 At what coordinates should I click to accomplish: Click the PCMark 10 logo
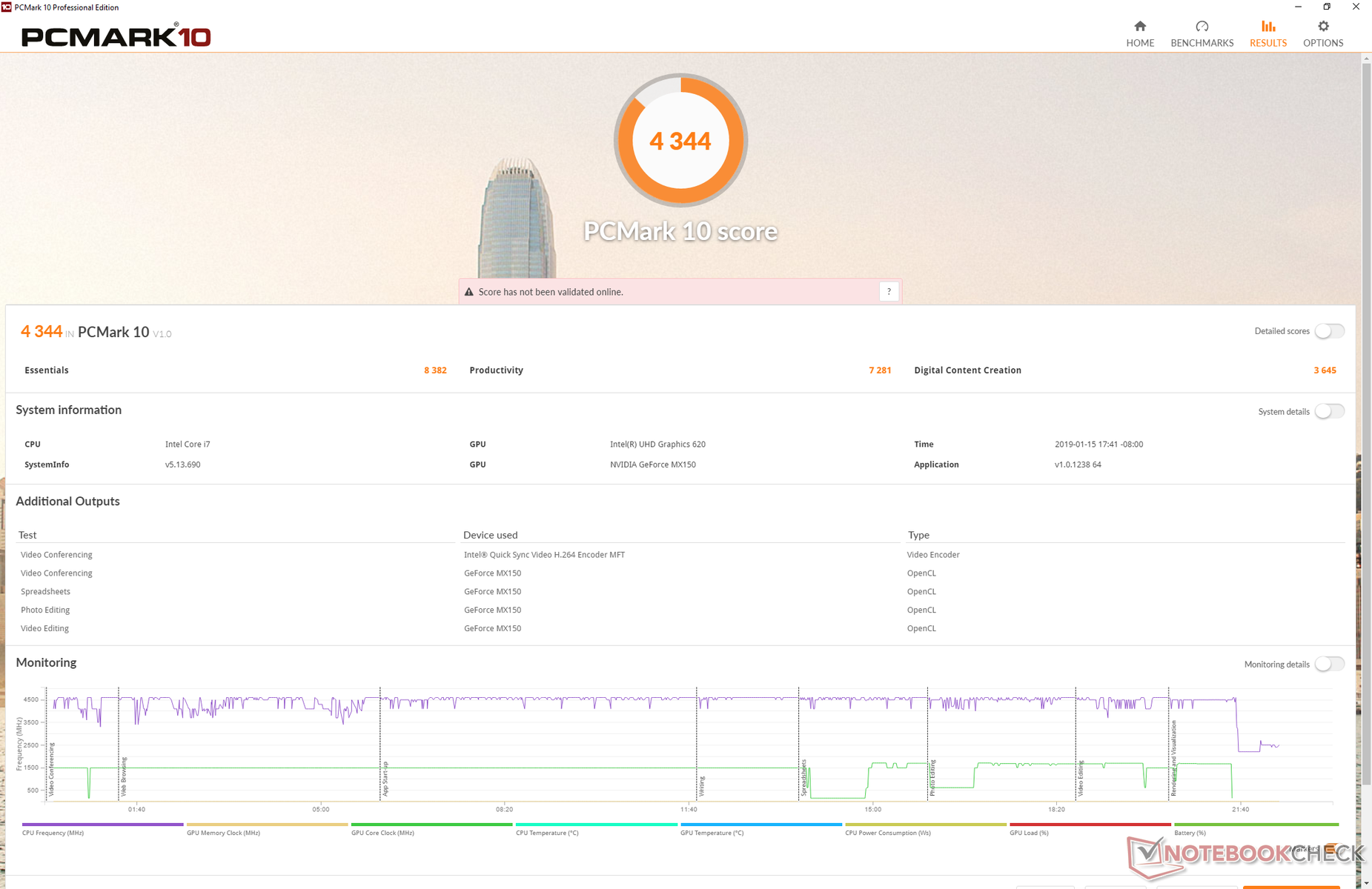[x=116, y=36]
